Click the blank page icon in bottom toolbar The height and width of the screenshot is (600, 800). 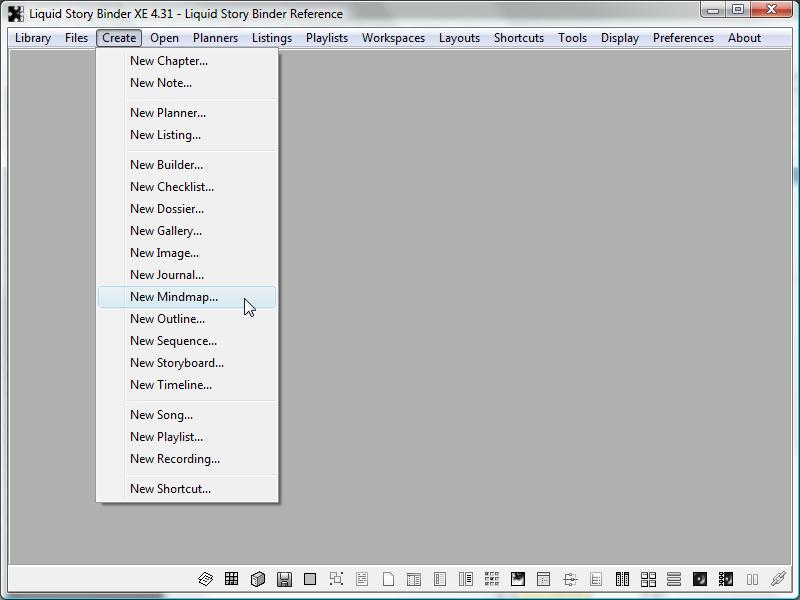pyautogui.click(x=388, y=579)
